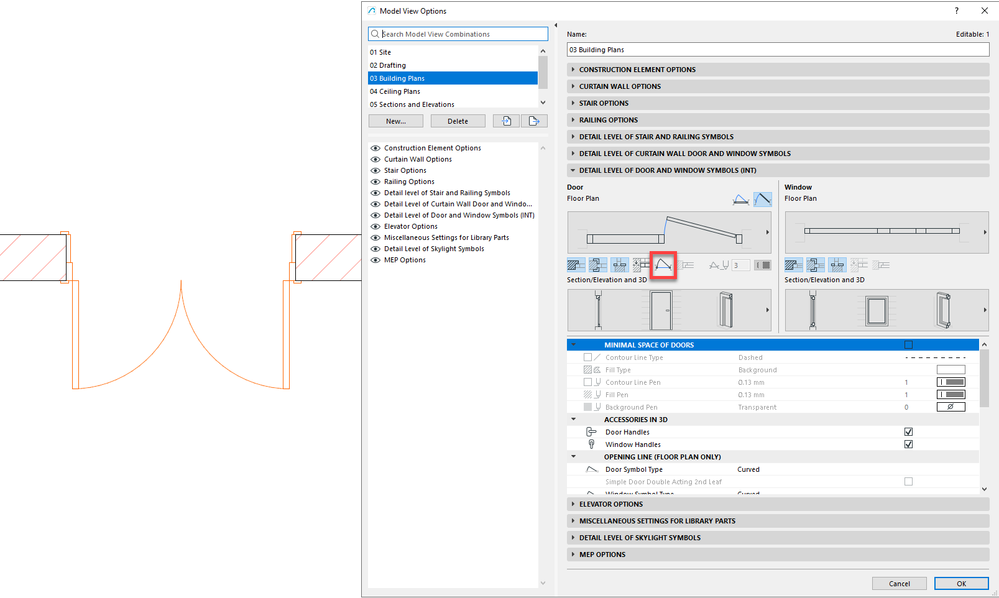This screenshot has width=999, height=598.
Task: Open door Section/Elevation detail popup arrow
Action: click(x=767, y=310)
